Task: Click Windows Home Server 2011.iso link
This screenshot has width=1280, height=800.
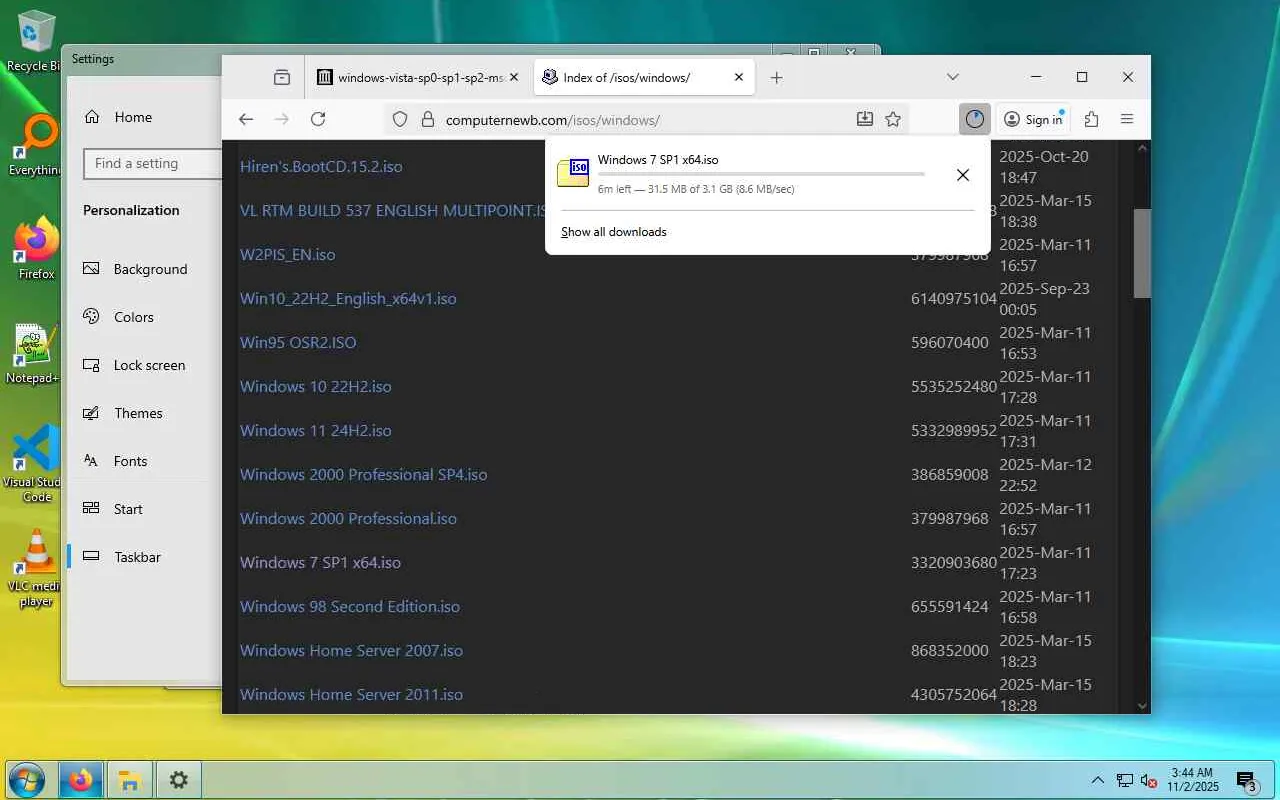Action: (x=351, y=694)
